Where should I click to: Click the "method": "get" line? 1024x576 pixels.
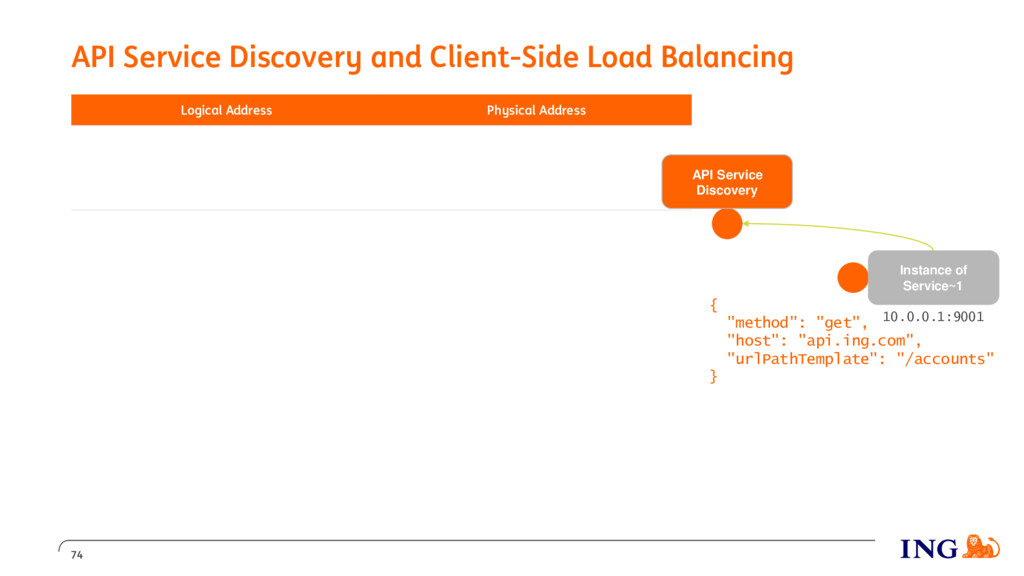click(797, 323)
